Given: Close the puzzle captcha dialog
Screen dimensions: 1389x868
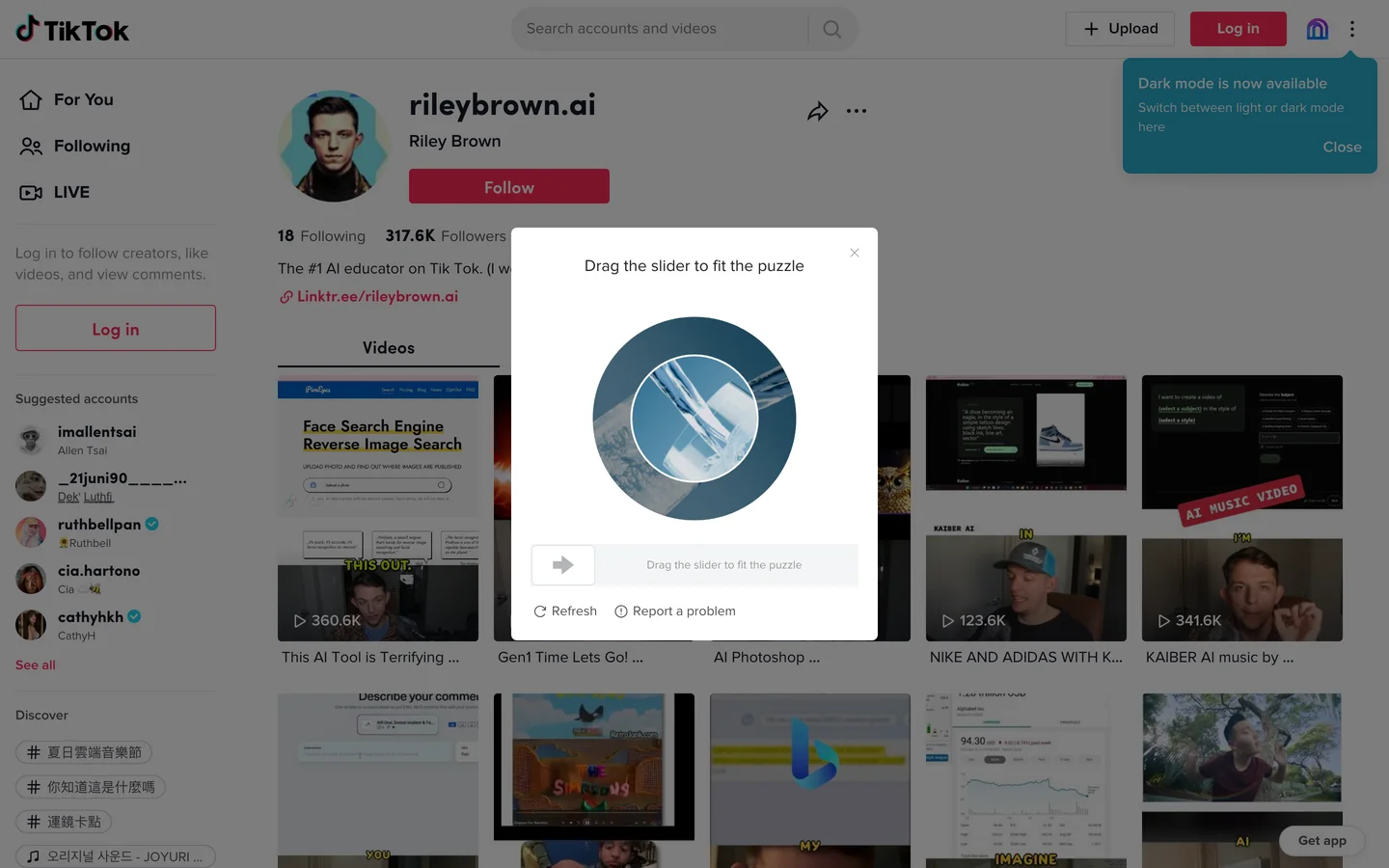Looking at the screenshot, I should (855, 253).
